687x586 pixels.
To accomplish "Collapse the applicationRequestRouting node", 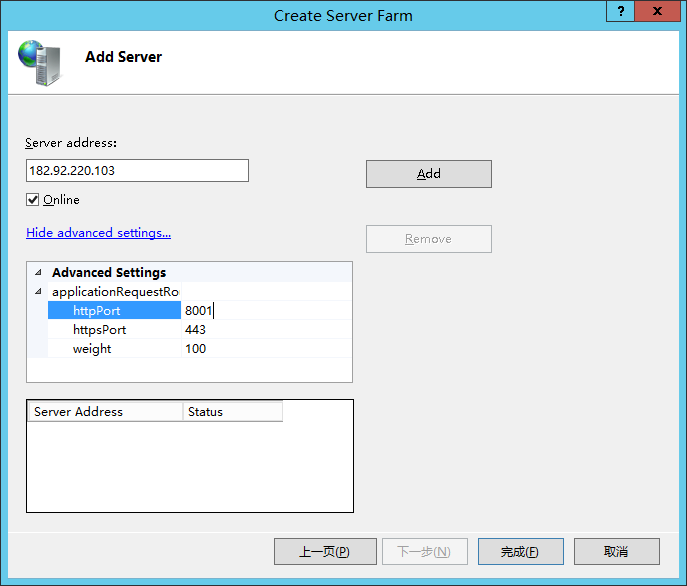I will [38, 292].
